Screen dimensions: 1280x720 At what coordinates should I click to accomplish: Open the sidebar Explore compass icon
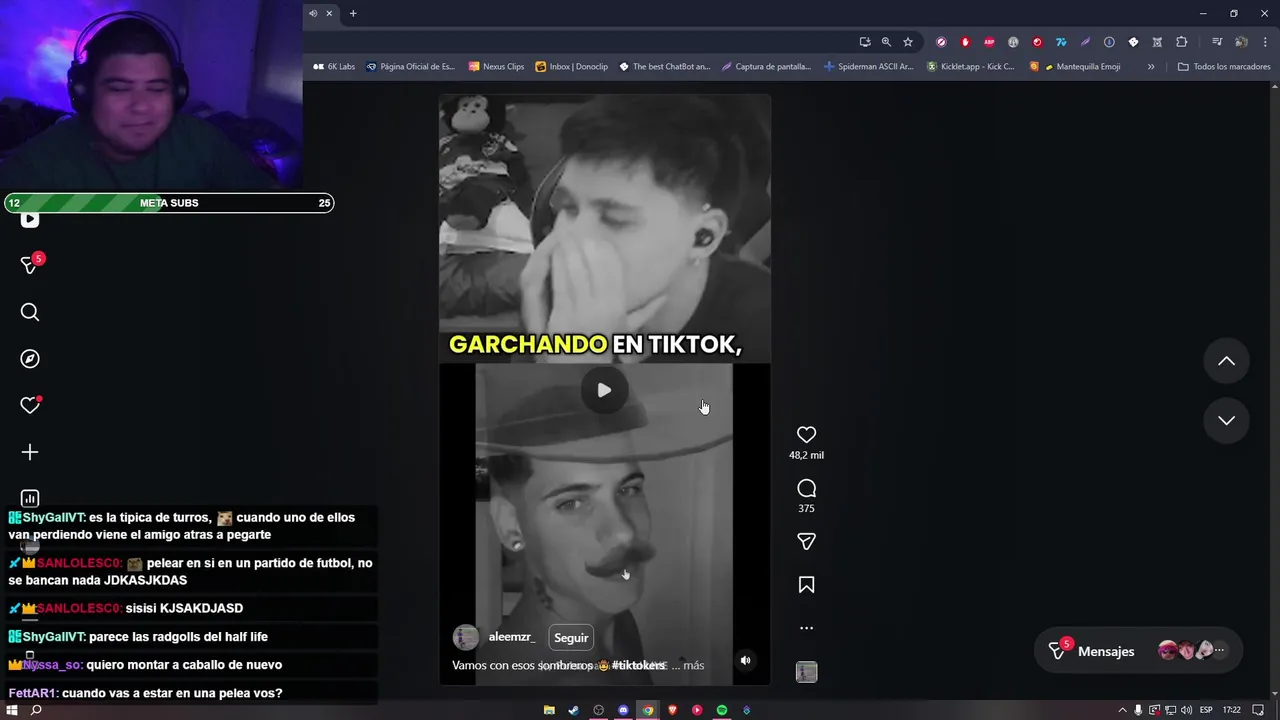[30, 359]
